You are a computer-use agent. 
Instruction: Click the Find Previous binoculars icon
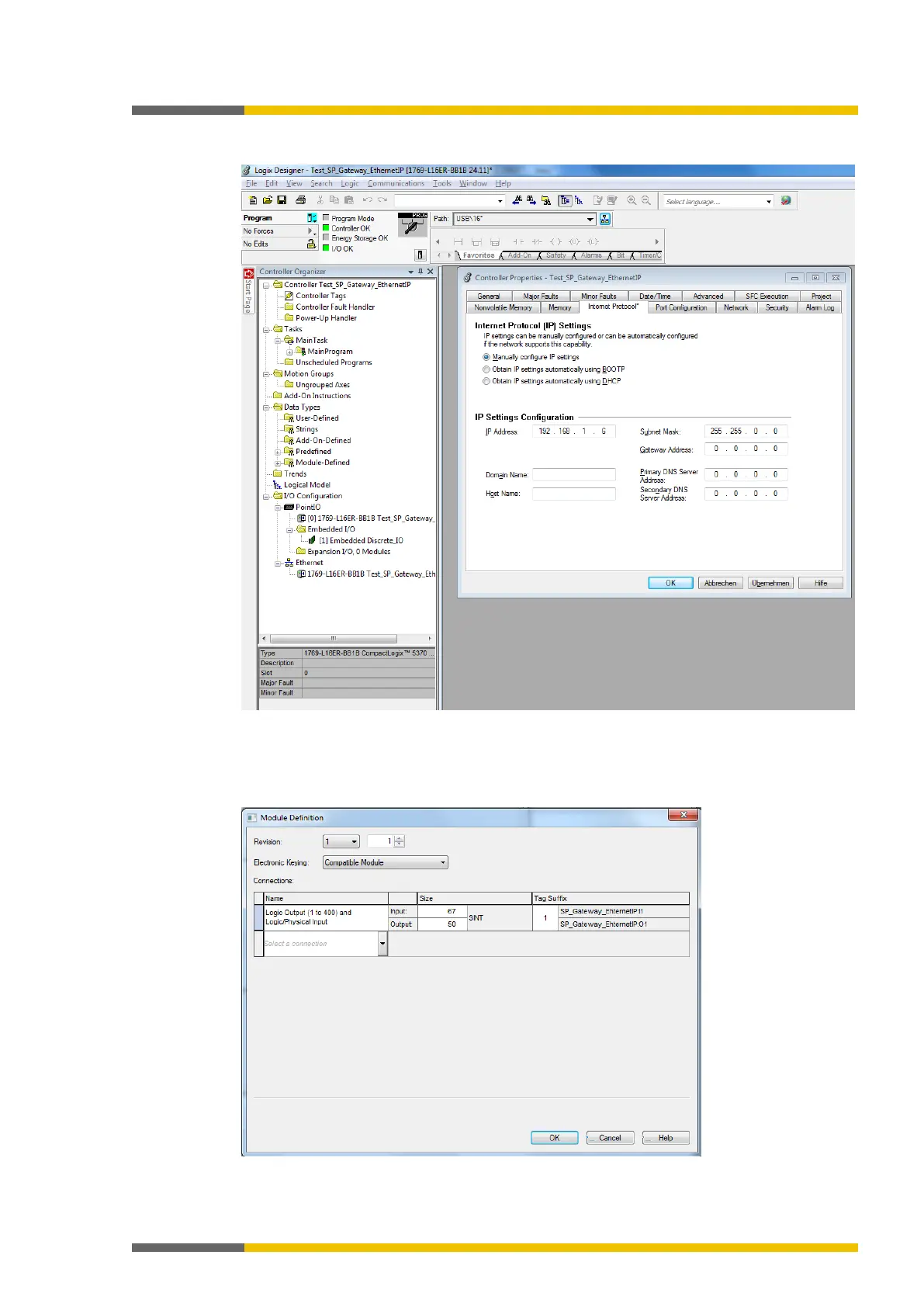(x=517, y=200)
